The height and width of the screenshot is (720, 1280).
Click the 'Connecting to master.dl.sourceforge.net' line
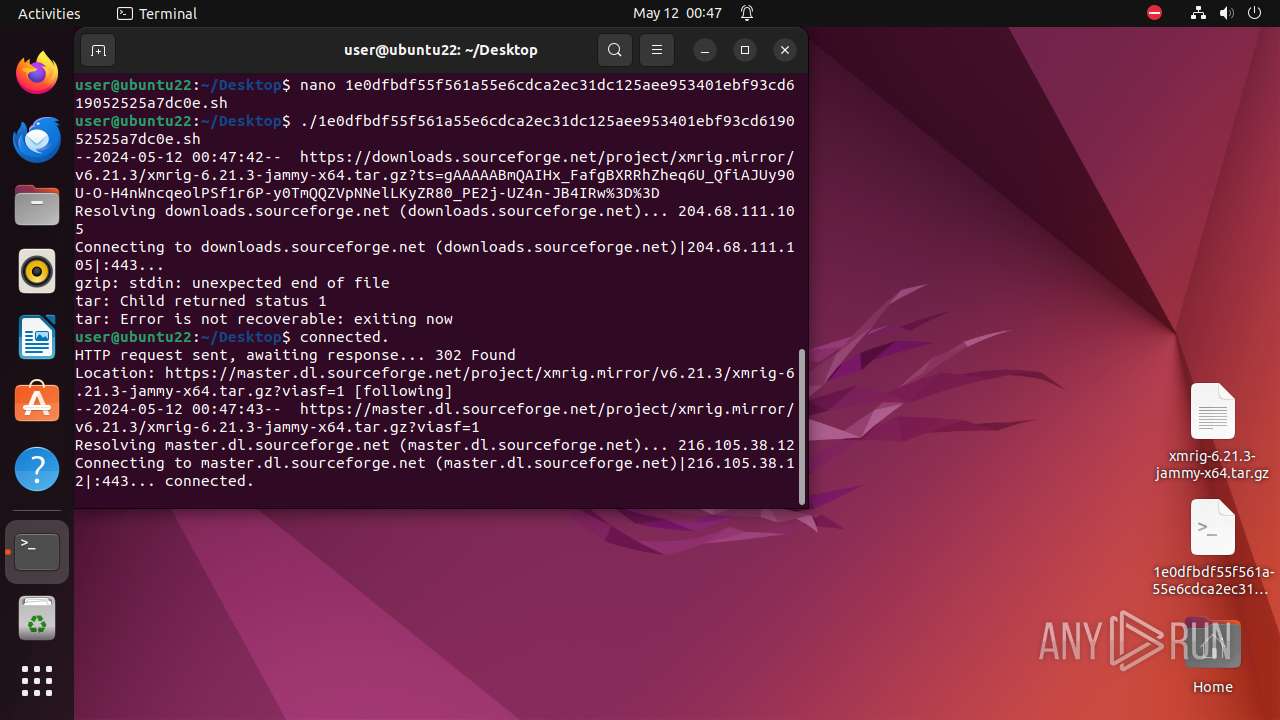point(435,472)
